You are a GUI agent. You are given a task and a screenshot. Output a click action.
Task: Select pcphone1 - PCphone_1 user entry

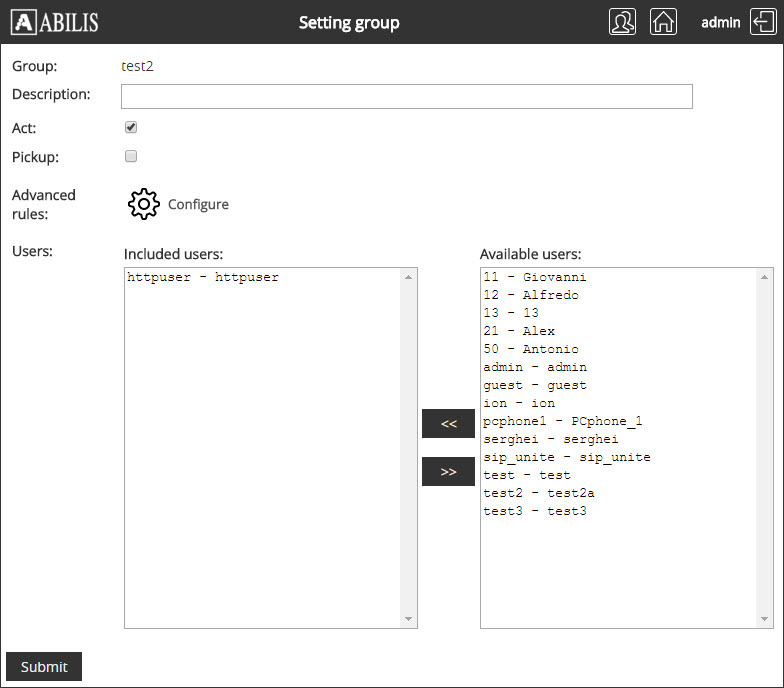pyautogui.click(x=562, y=421)
